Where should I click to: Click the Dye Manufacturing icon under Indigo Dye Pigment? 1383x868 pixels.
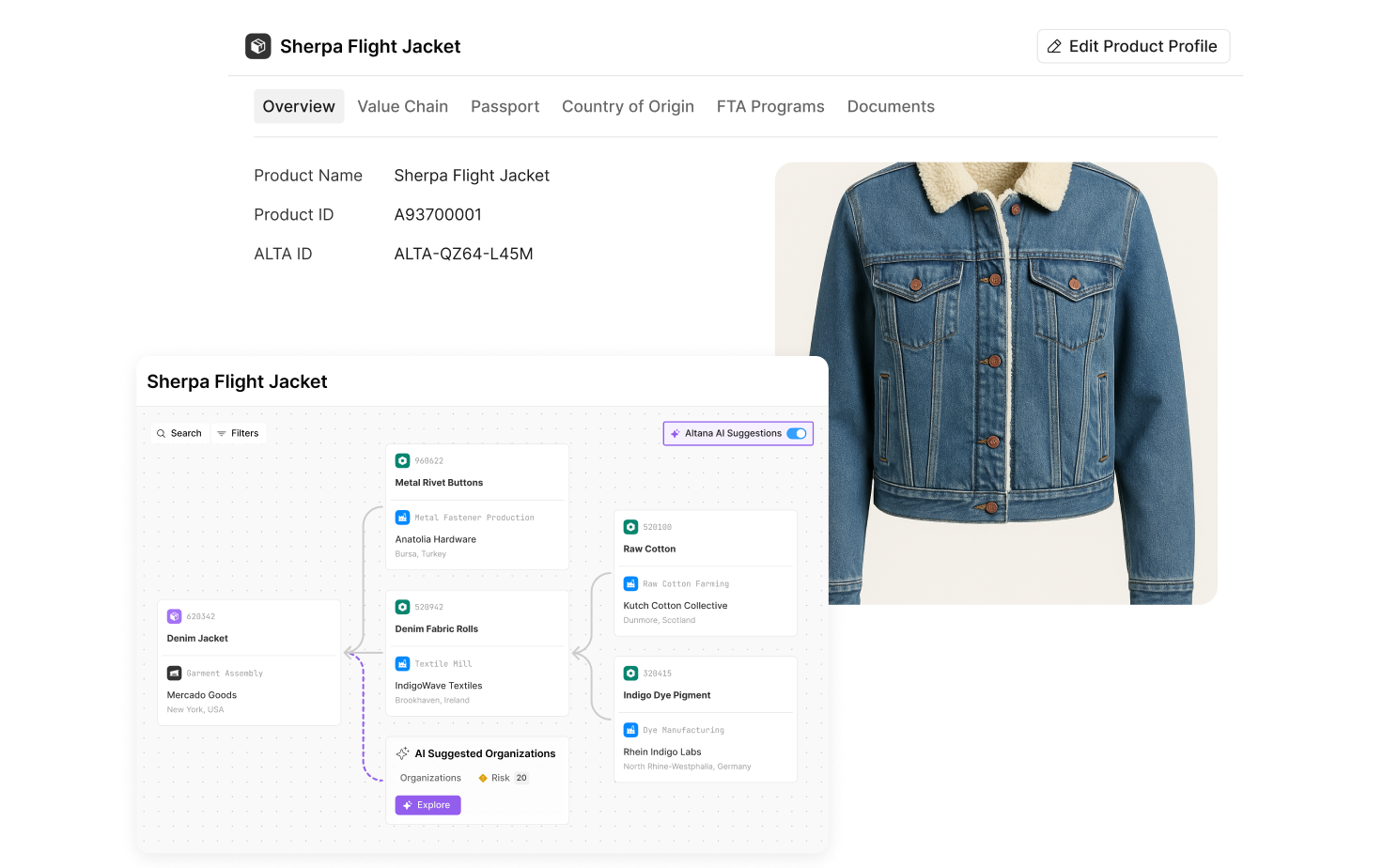[630, 729]
